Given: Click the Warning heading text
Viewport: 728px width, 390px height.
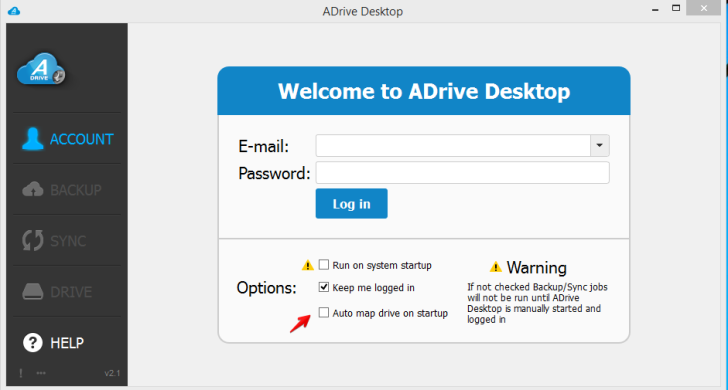Looking at the screenshot, I should (536, 268).
